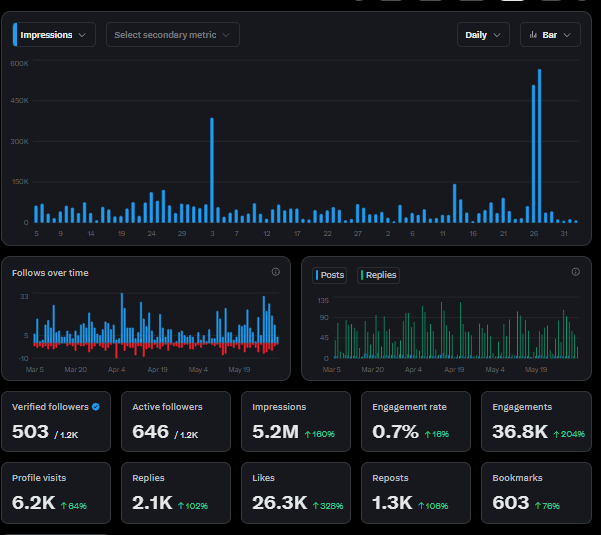Select the Engagement rate 0.7% card
The width and height of the screenshot is (601, 535).
click(x=416, y=421)
